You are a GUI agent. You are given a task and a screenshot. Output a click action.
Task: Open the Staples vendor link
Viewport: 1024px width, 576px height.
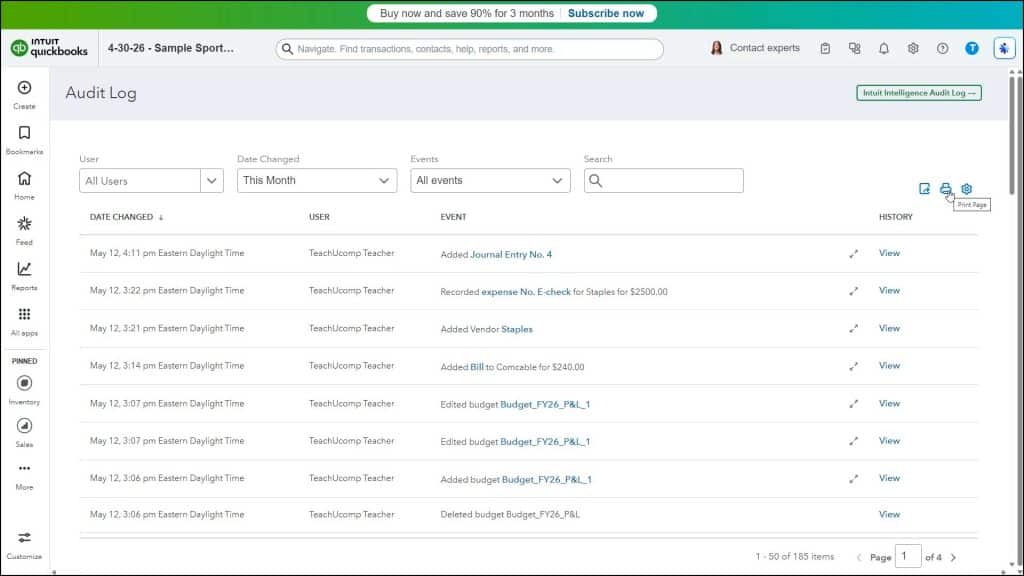point(517,329)
